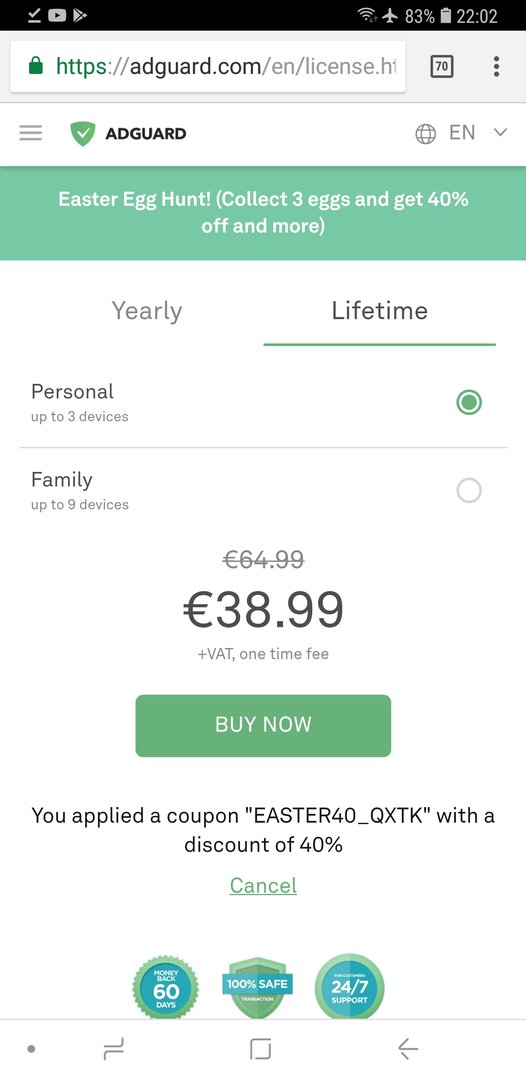Select the Family license radio button
This screenshot has height=1080, width=526.
coord(469,490)
